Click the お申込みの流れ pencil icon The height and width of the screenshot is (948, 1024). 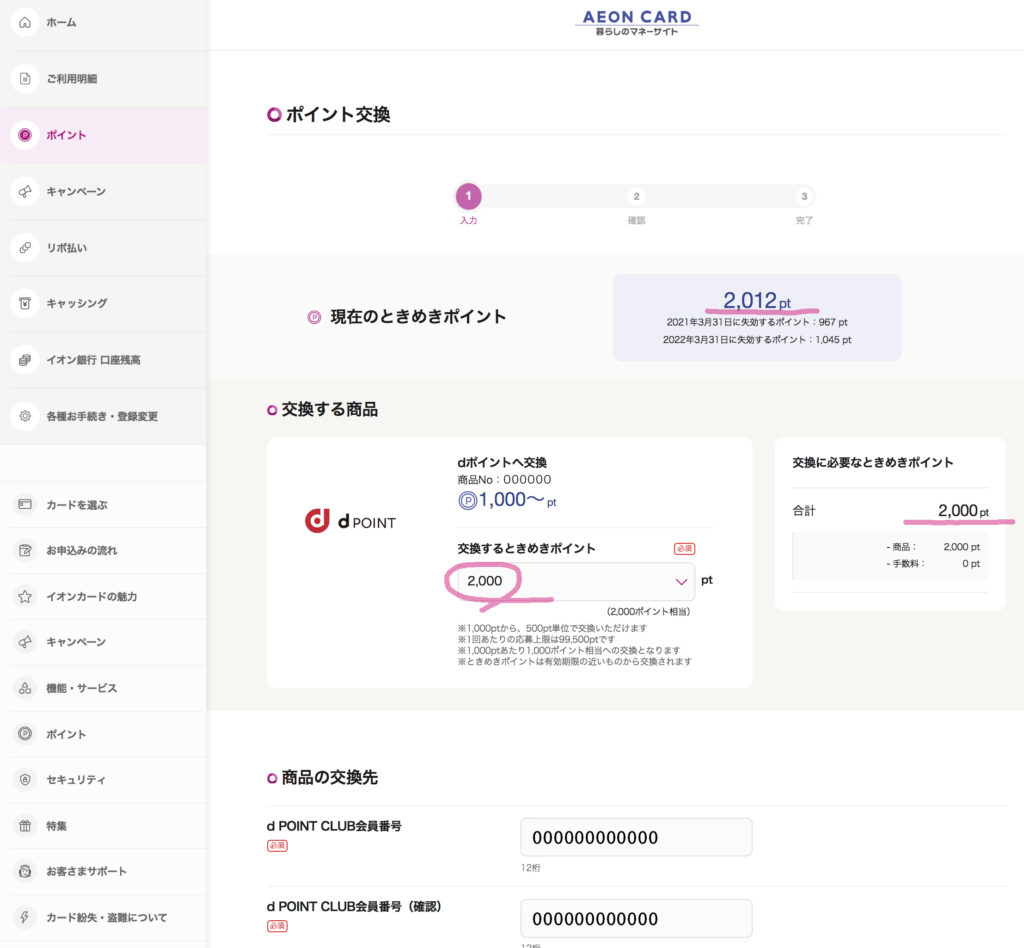coord(25,550)
